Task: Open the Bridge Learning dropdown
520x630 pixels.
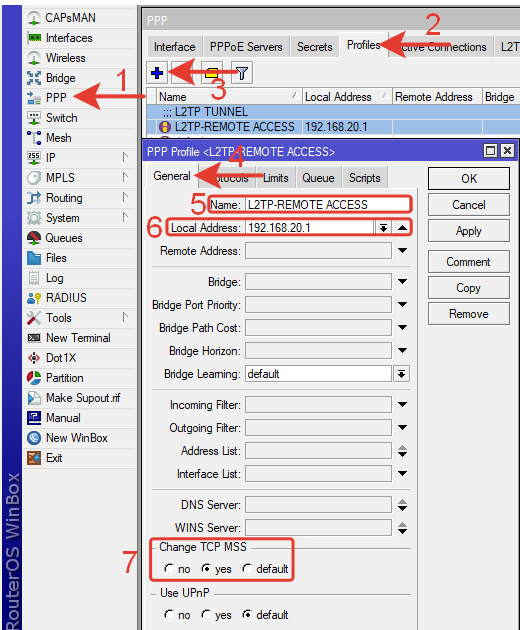Action: click(x=401, y=374)
